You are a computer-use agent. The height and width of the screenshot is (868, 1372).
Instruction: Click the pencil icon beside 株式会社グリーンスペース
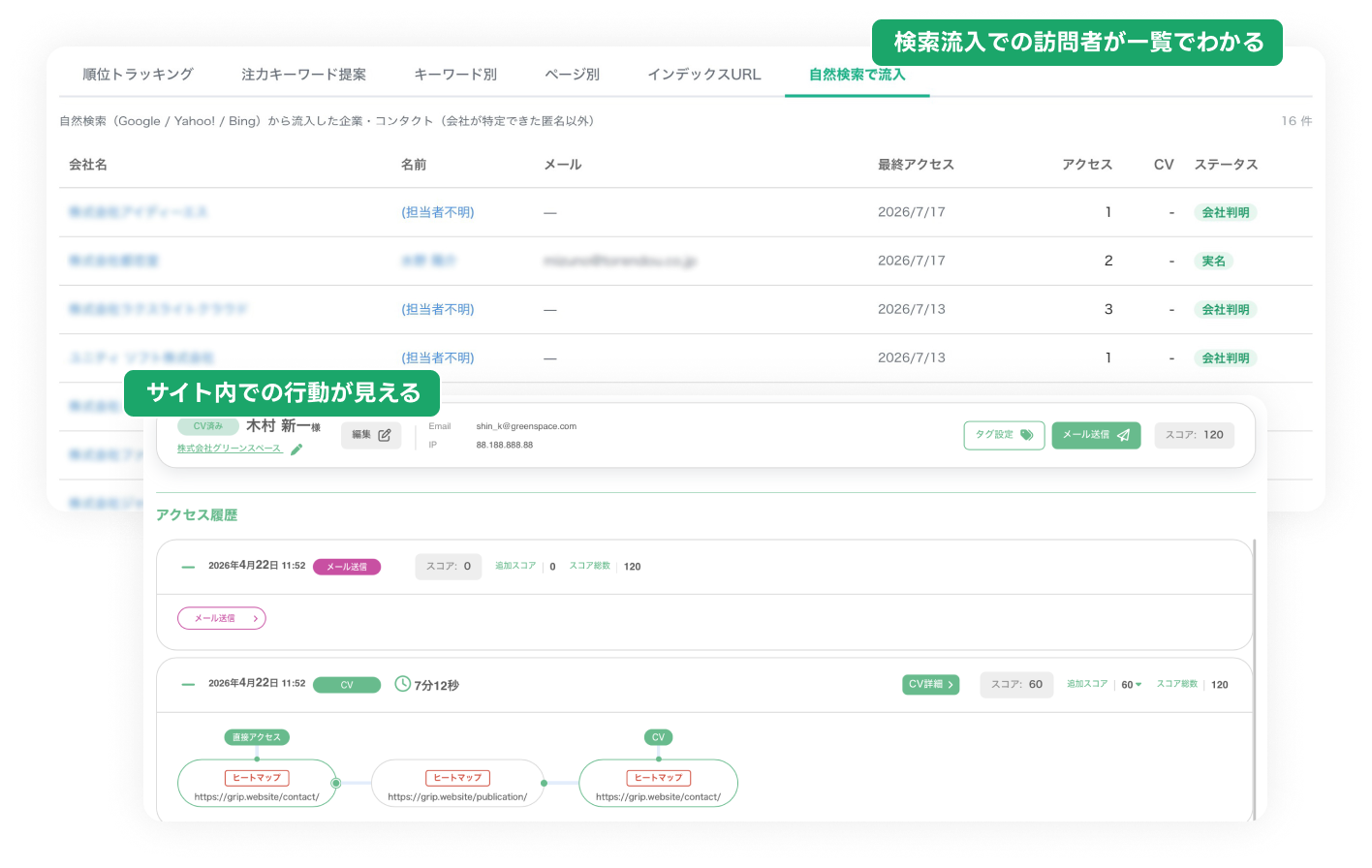click(296, 449)
